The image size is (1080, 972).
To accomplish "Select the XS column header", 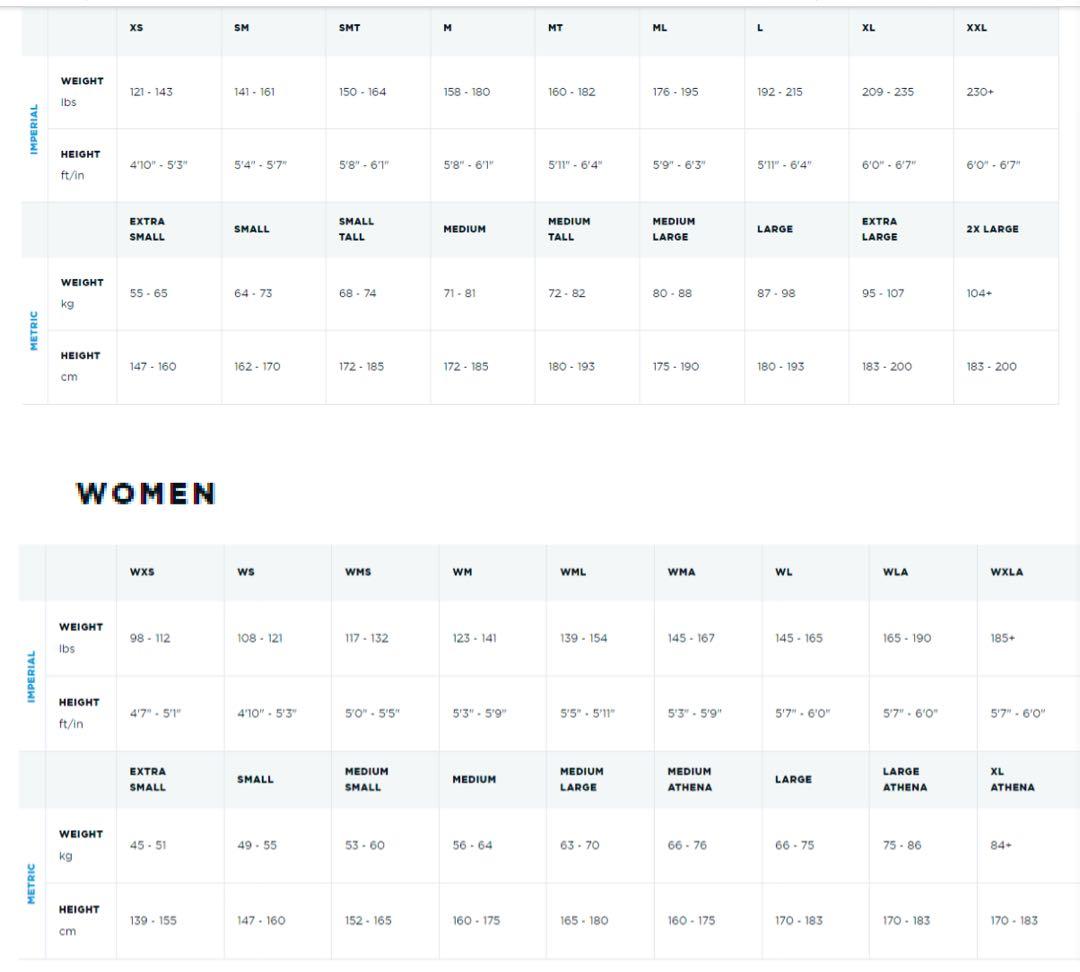I will click(x=136, y=28).
